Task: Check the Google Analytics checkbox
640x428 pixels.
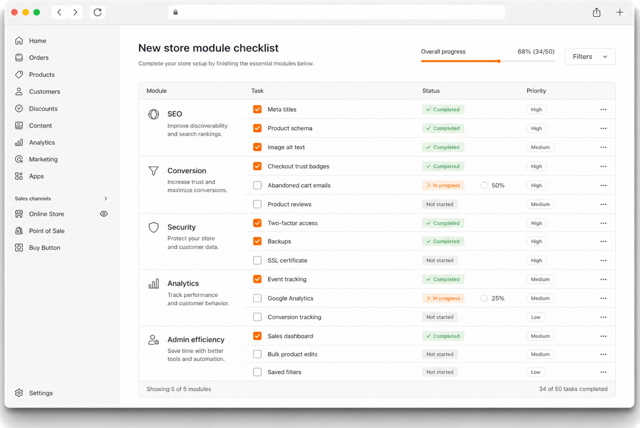Action: [x=257, y=298]
